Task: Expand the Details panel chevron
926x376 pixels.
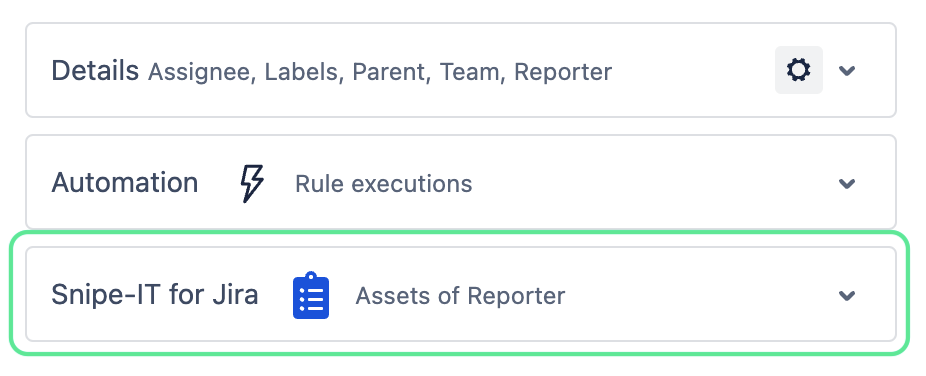Action: pyautogui.click(x=847, y=71)
